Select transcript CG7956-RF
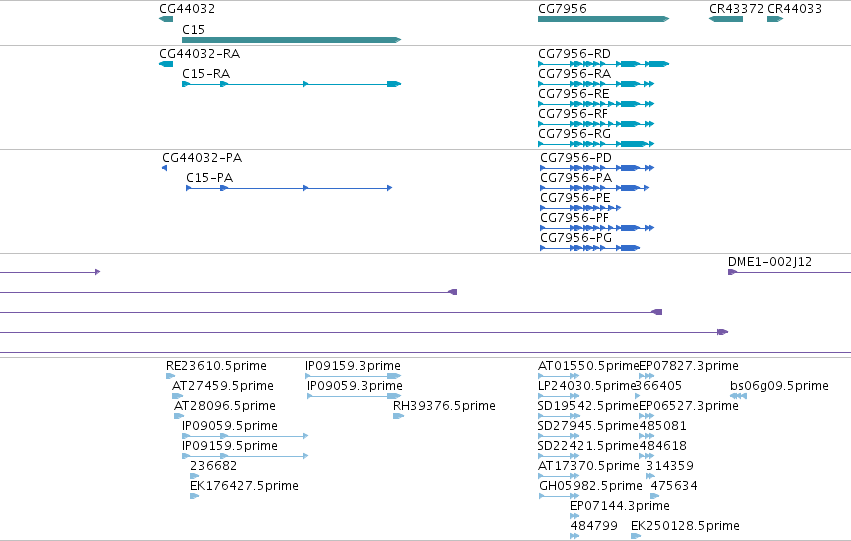The width and height of the screenshot is (851, 541). (596, 124)
